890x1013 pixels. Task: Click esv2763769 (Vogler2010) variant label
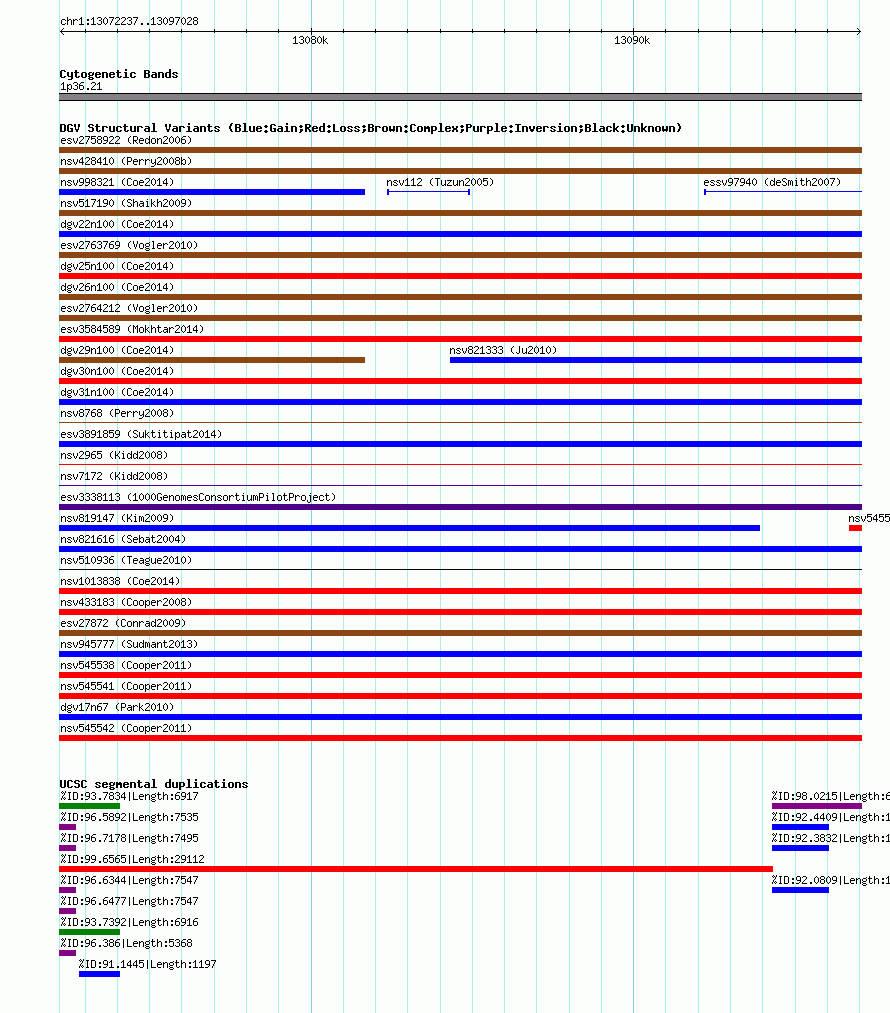pos(129,245)
